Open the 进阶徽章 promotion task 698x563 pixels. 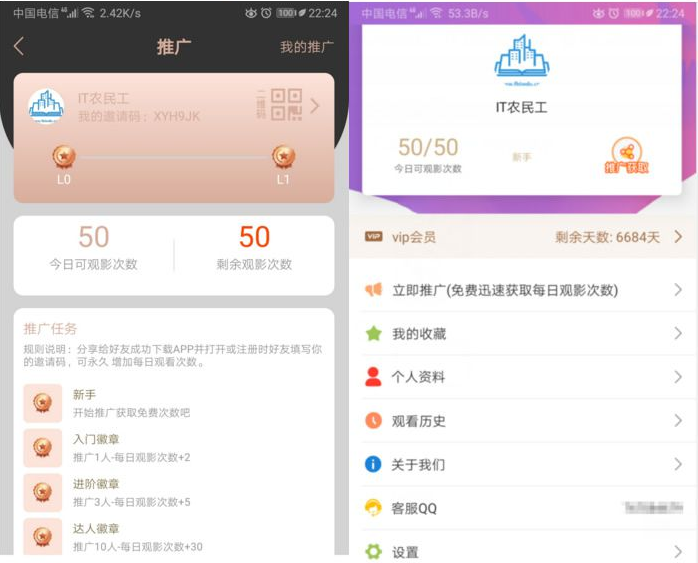click(174, 493)
